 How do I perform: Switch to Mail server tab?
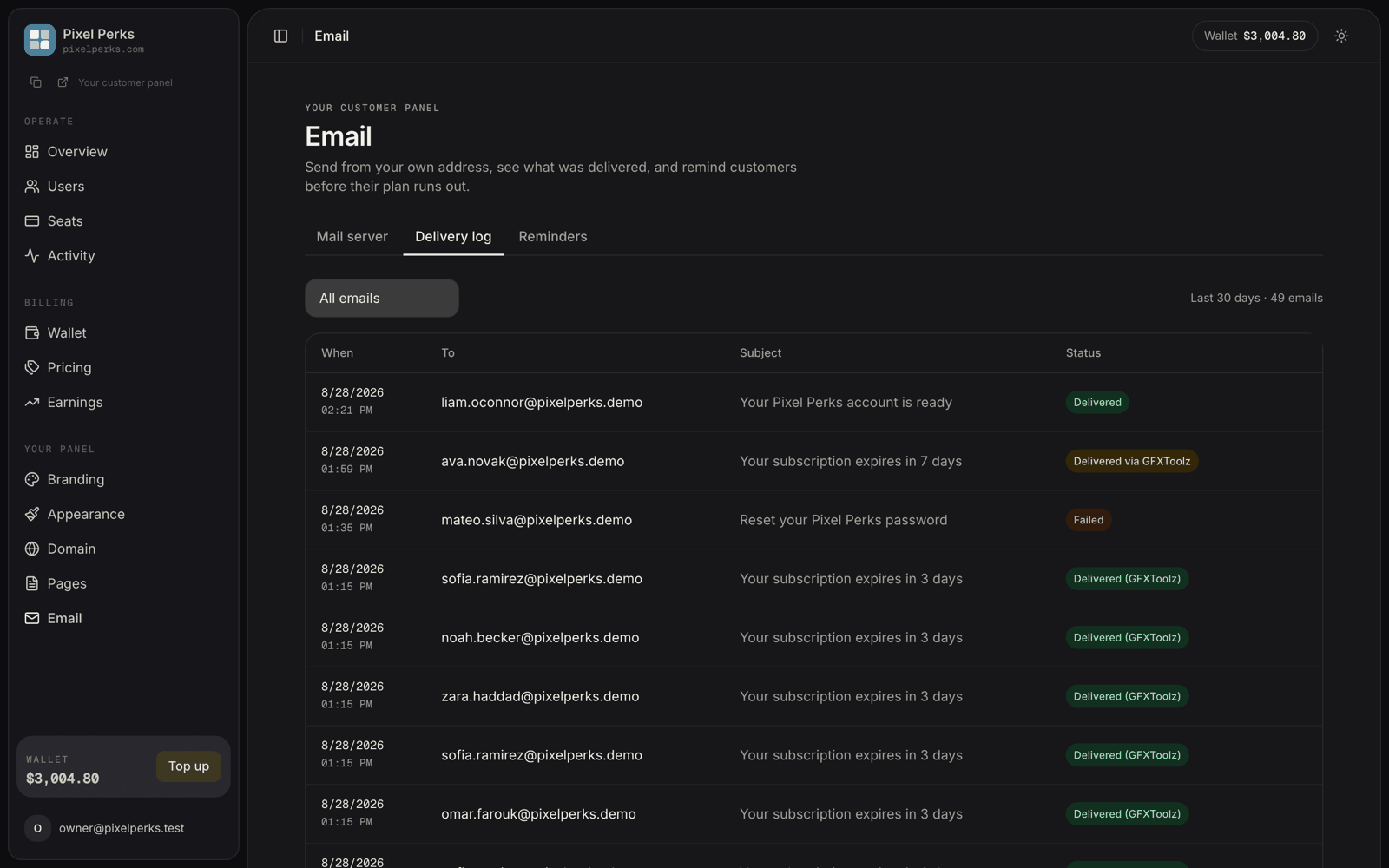point(352,236)
